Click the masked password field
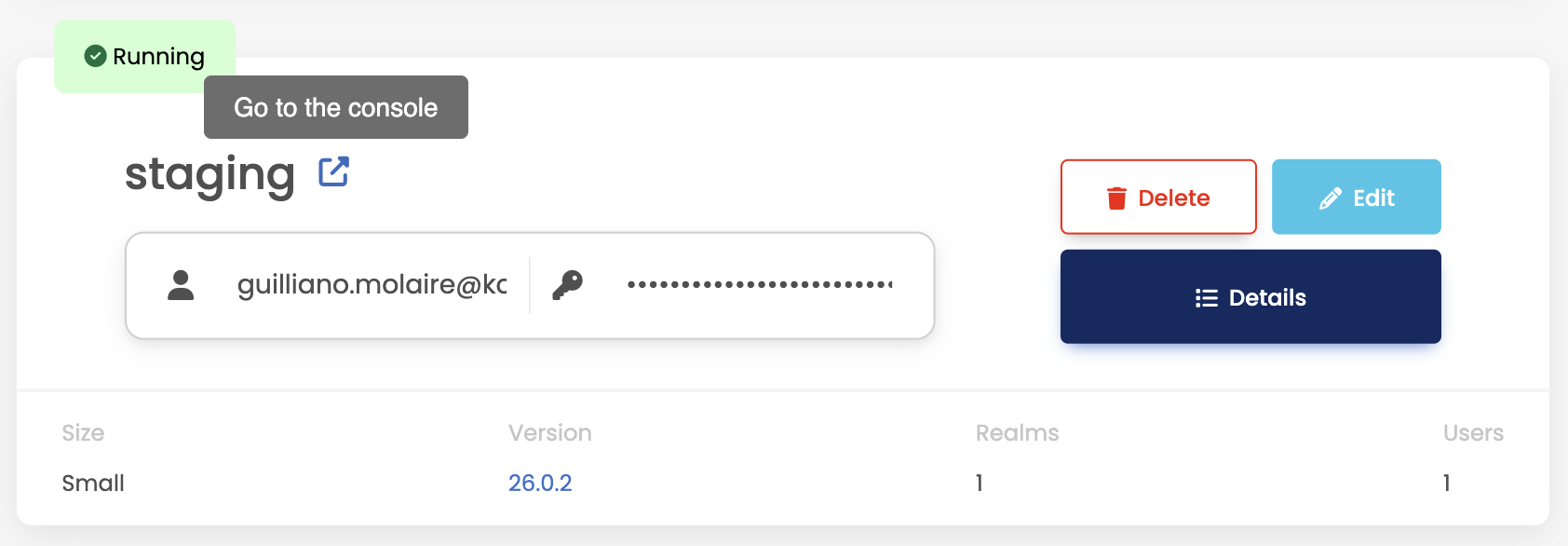This screenshot has width=1568, height=546. [759, 285]
